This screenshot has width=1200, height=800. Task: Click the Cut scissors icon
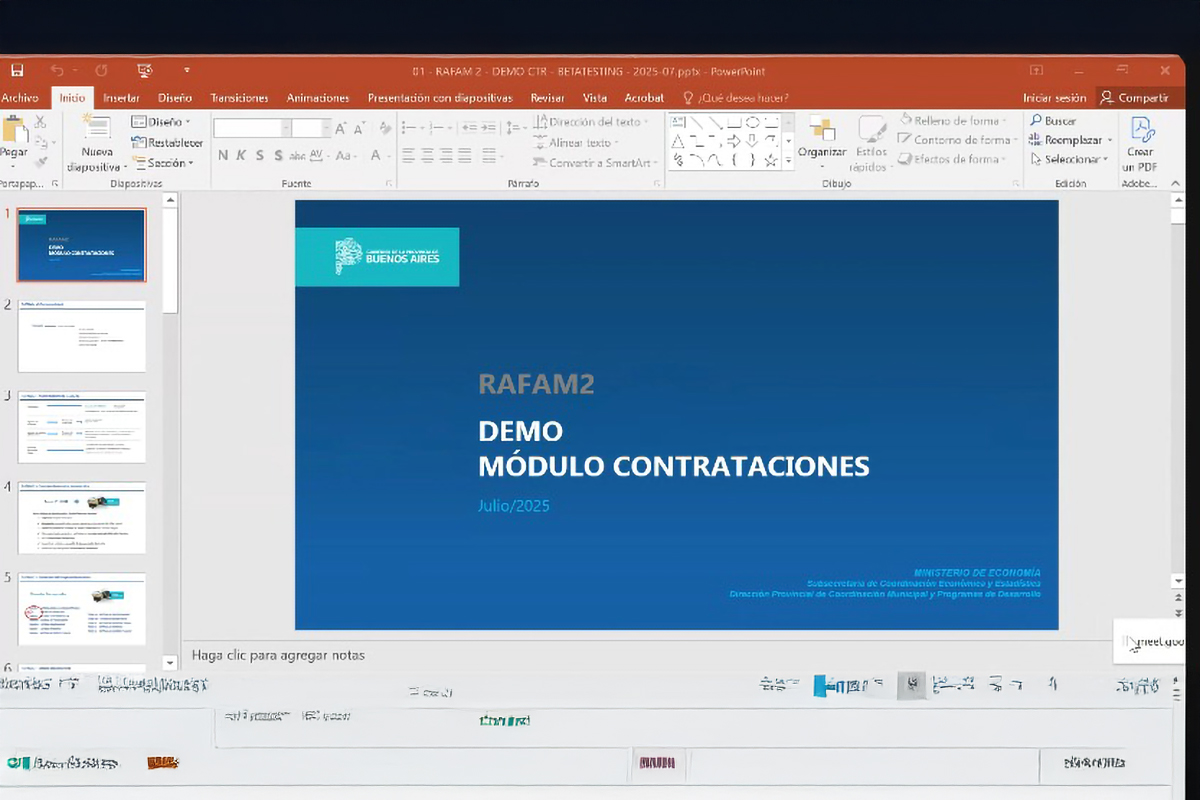pos(41,122)
